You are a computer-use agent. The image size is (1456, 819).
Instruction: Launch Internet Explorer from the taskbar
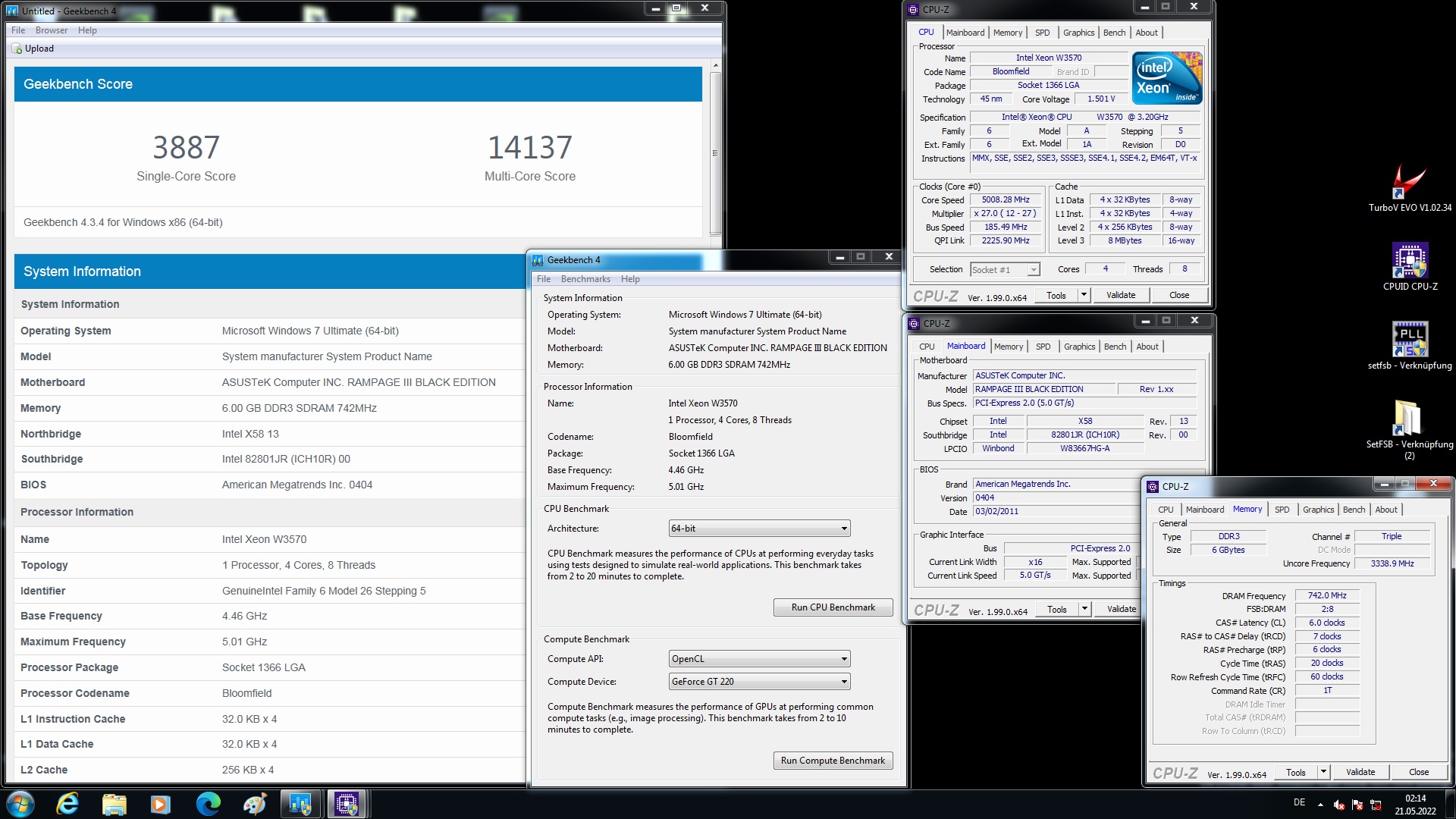[x=68, y=804]
